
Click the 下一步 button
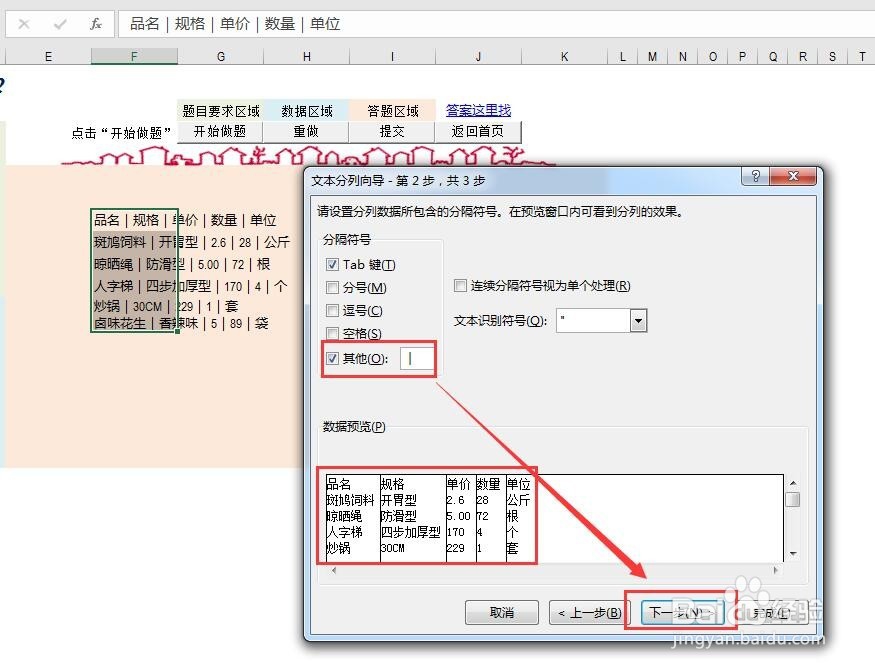pos(682,612)
